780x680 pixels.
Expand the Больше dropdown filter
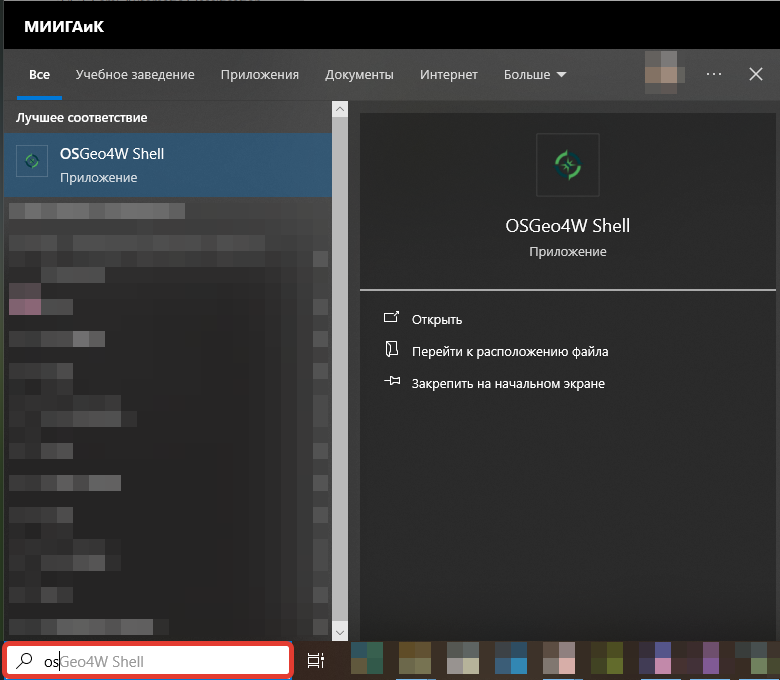pos(535,75)
